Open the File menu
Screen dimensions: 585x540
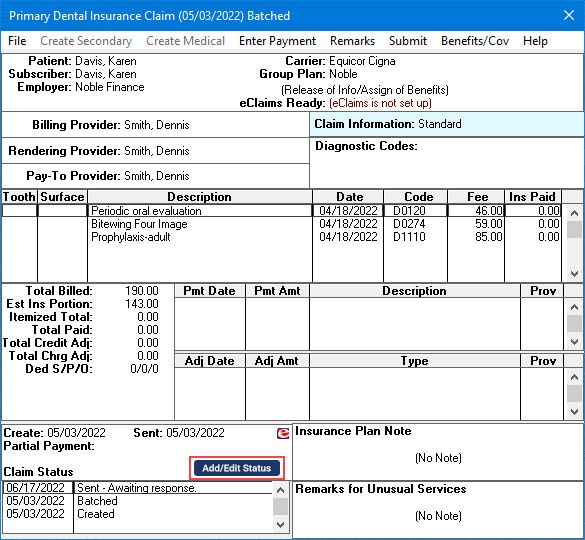(17, 41)
